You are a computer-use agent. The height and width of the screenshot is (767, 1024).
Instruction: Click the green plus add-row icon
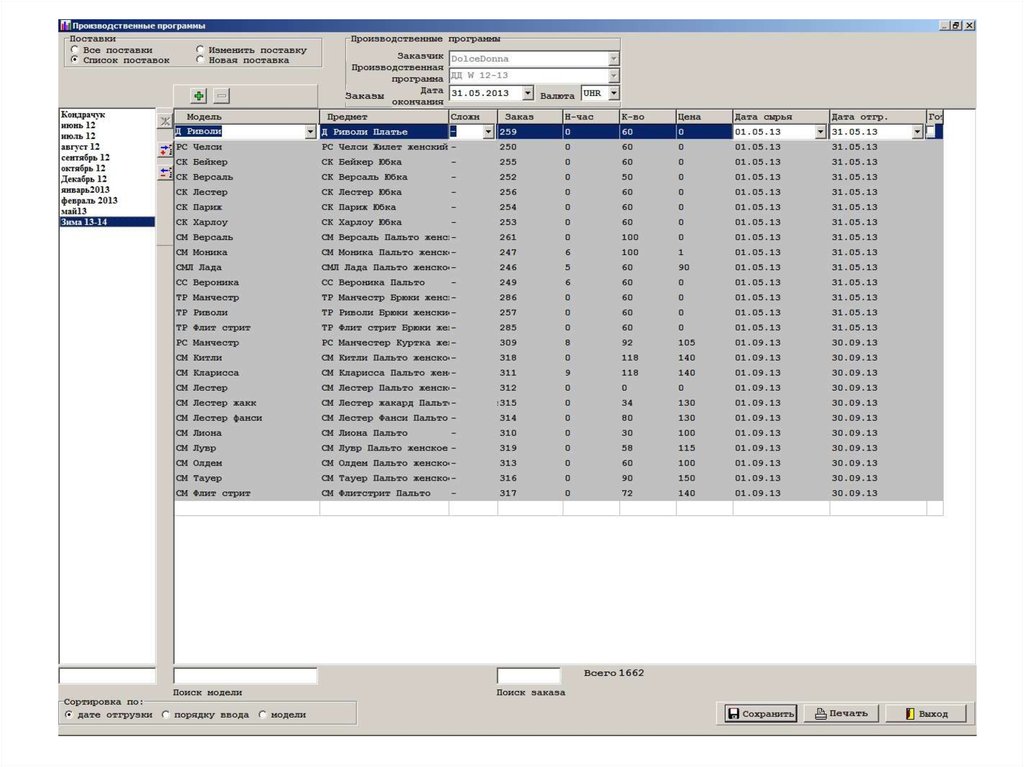point(198,95)
